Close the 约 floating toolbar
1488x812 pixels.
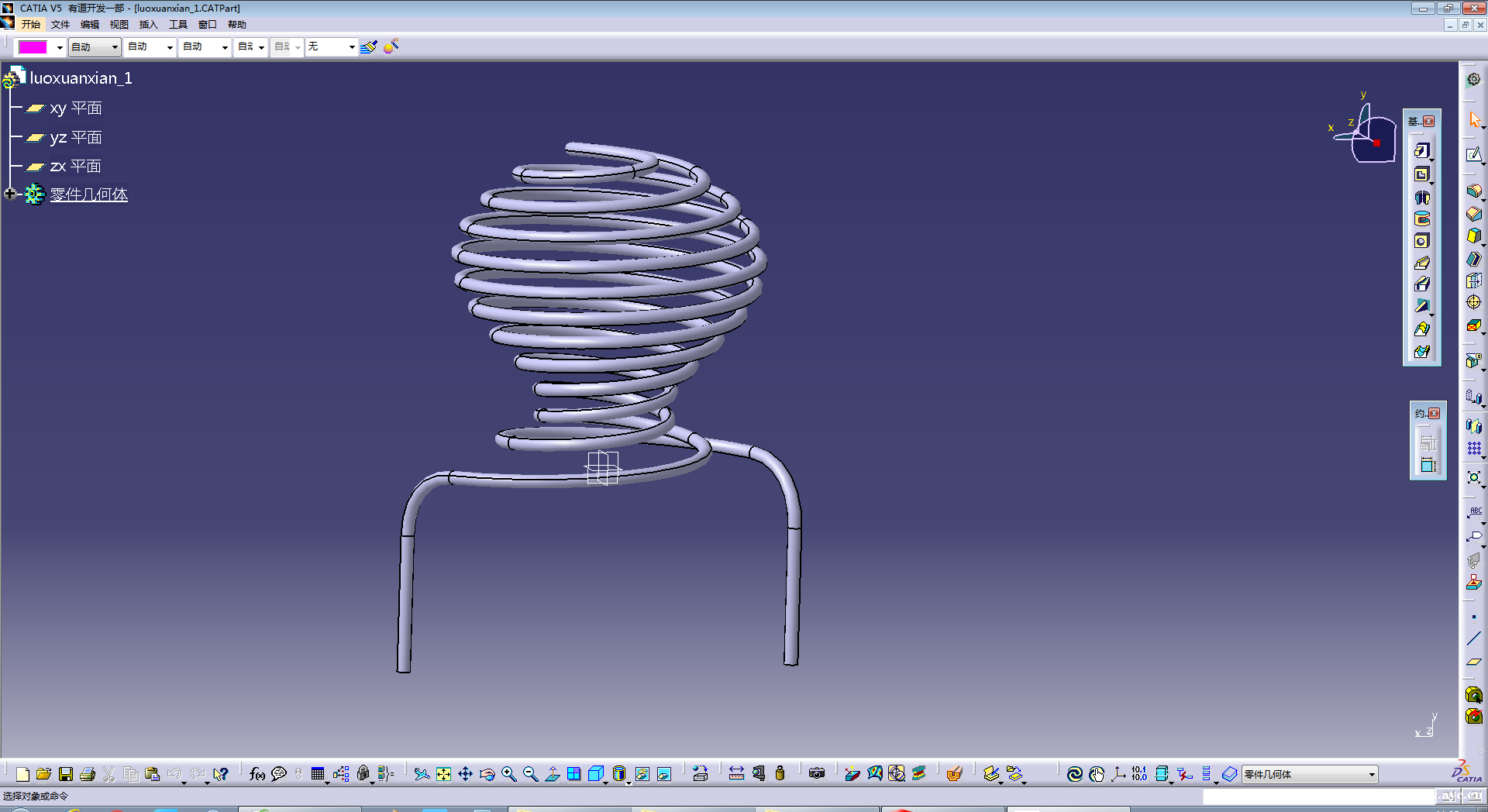point(1435,414)
